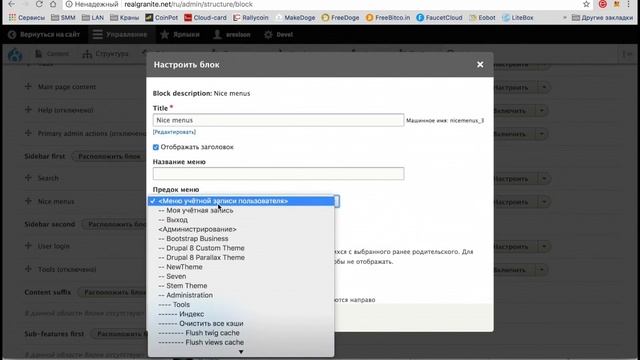The height and width of the screenshot is (360, 640).
Task: Open the FreeBitco.in bookmark
Action: click(388, 18)
